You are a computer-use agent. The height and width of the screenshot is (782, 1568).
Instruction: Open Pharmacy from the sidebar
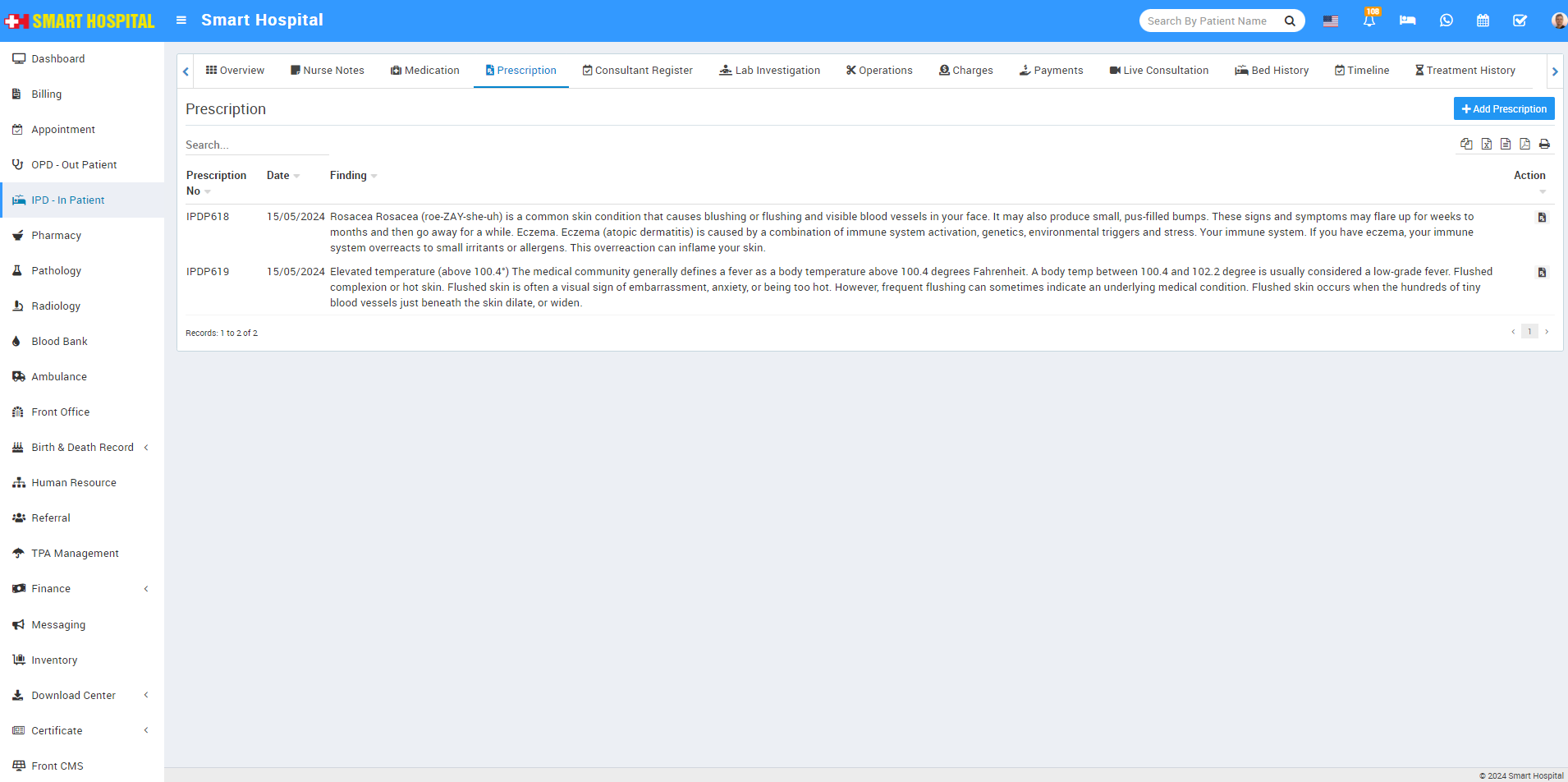pyautogui.click(x=56, y=235)
